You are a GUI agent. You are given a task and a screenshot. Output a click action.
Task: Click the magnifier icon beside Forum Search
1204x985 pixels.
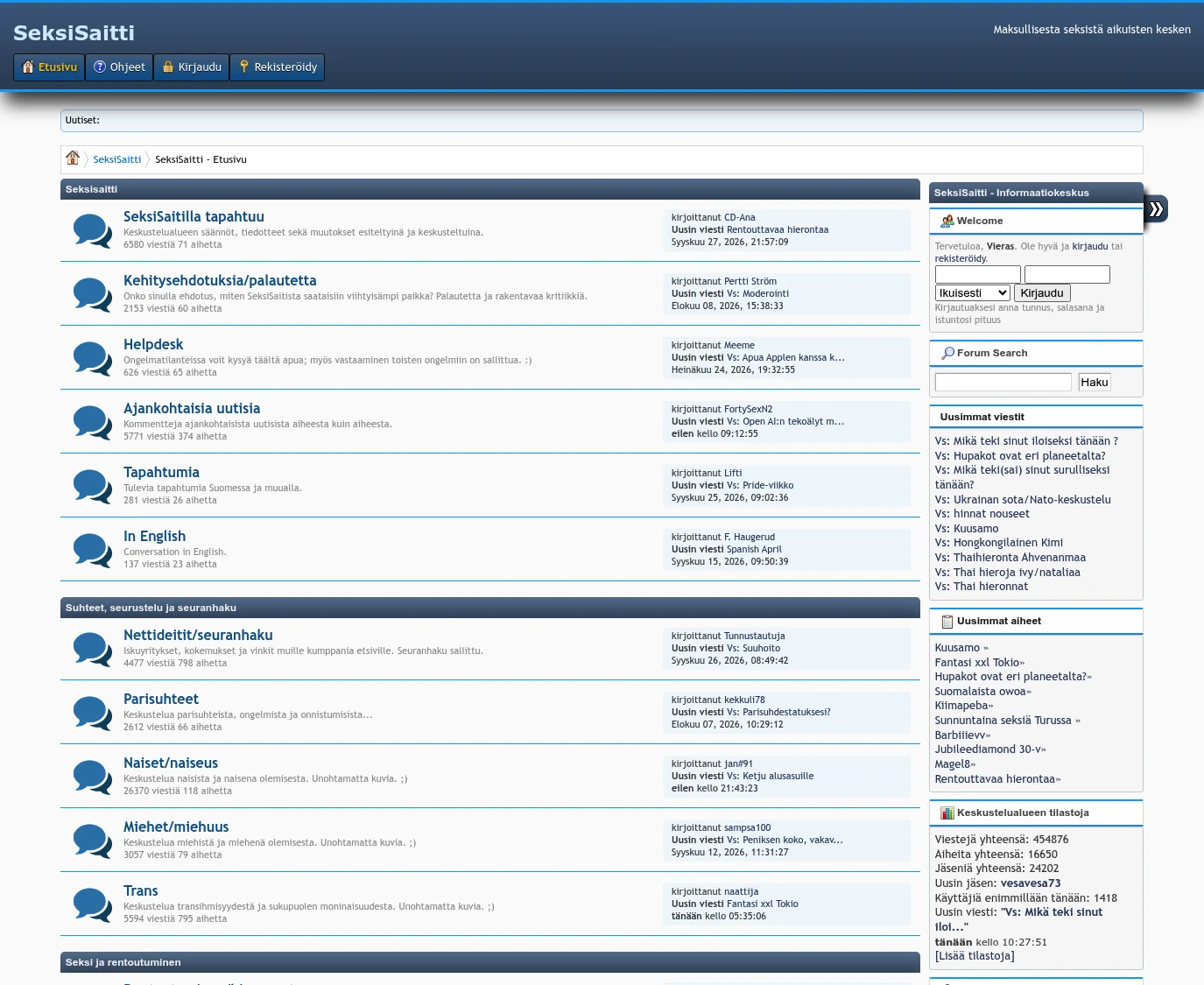pos(947,353)
